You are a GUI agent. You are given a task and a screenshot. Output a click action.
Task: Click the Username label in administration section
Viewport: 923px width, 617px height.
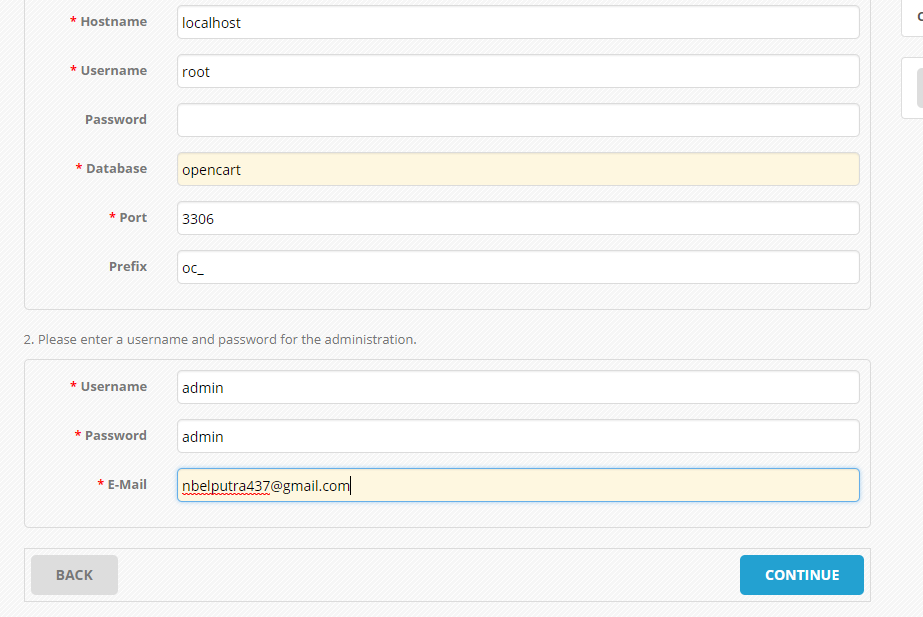coord(113,387)
